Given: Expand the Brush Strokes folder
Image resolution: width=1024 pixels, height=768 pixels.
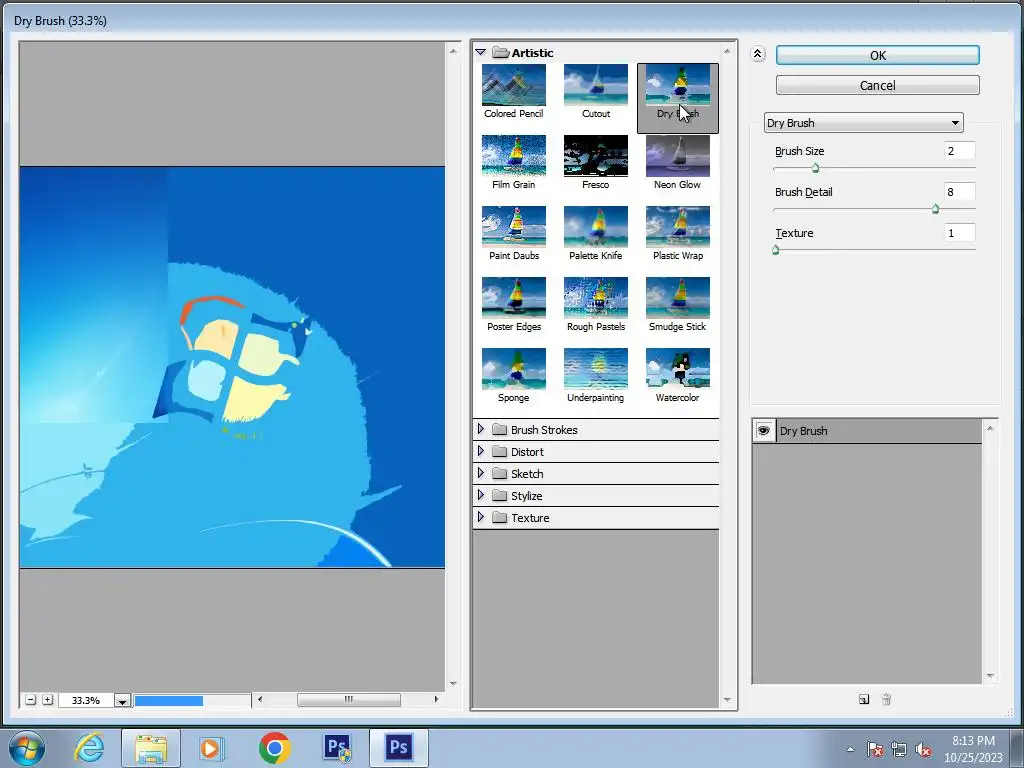Looking at the screenshot, I should click(481, 429).
